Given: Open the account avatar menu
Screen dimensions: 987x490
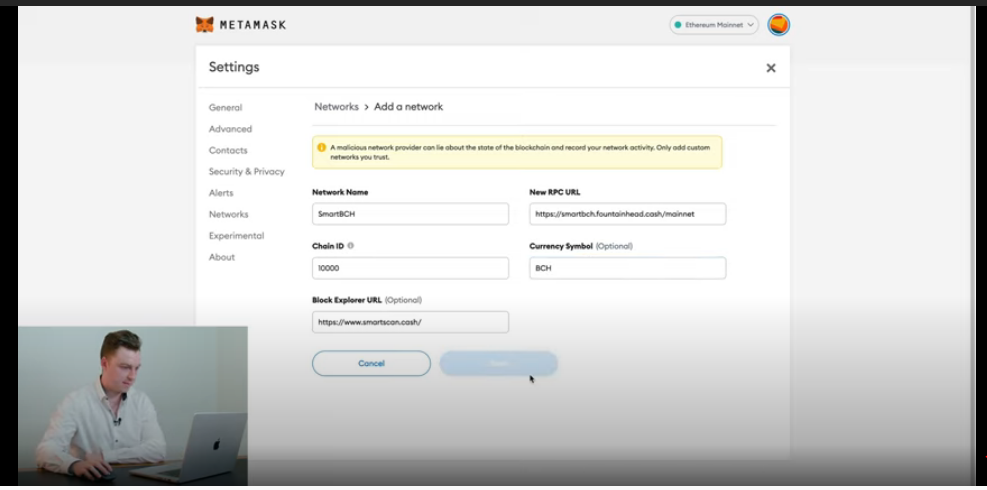Looking at the screenshot, I should [779, 25].
